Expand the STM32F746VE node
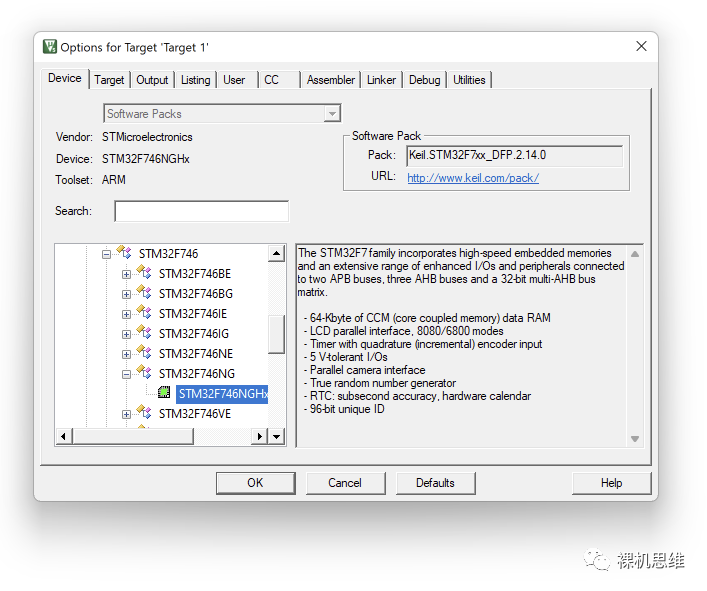 (126, 414)
